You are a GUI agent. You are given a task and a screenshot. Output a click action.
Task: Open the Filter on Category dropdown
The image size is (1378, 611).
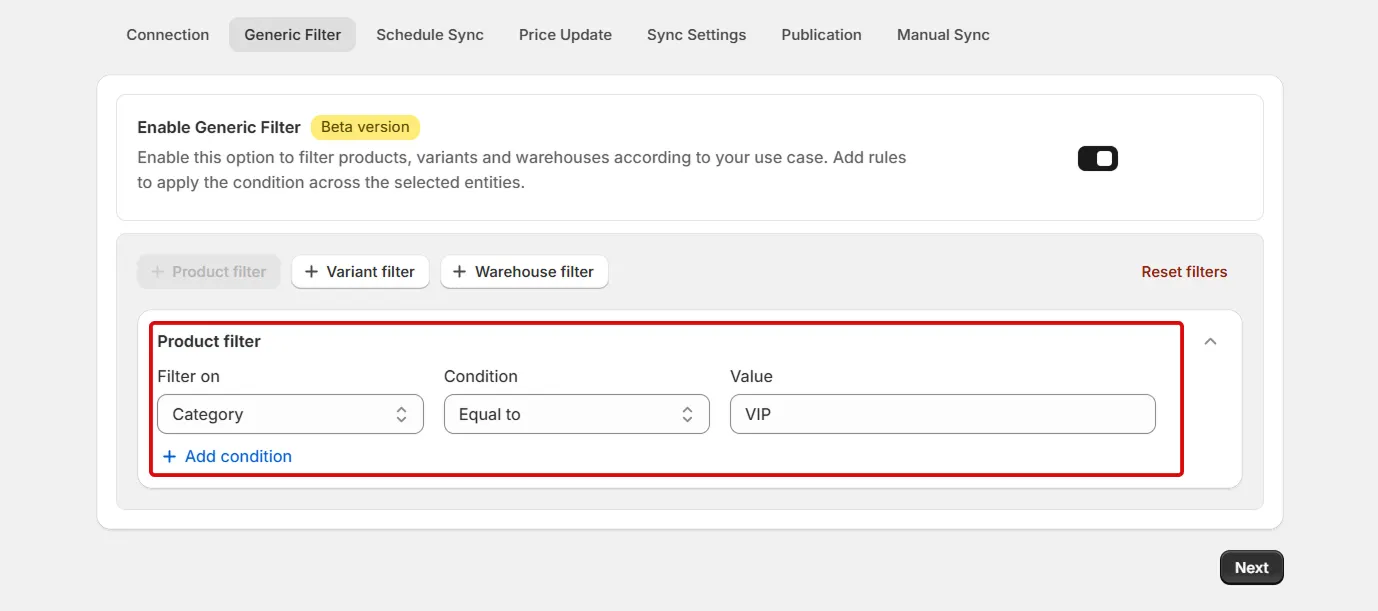pos(290,414)
